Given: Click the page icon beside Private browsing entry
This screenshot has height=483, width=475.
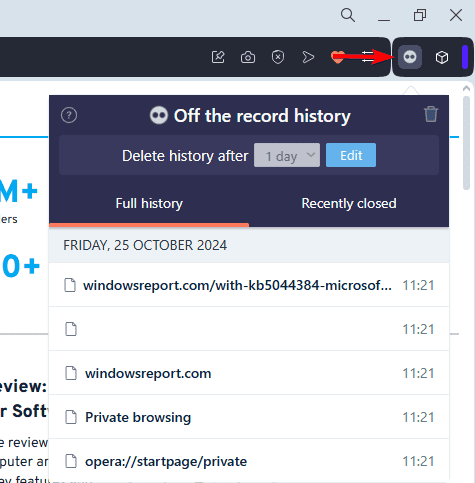Looking at the screenshot, I should pyautogui.click(x=71, y=417).
